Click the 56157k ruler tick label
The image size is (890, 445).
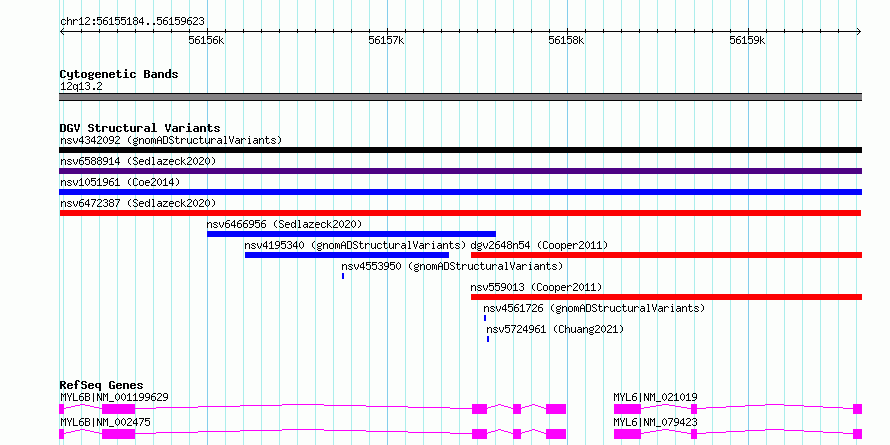pyautogui.click(x=387, y=40)
